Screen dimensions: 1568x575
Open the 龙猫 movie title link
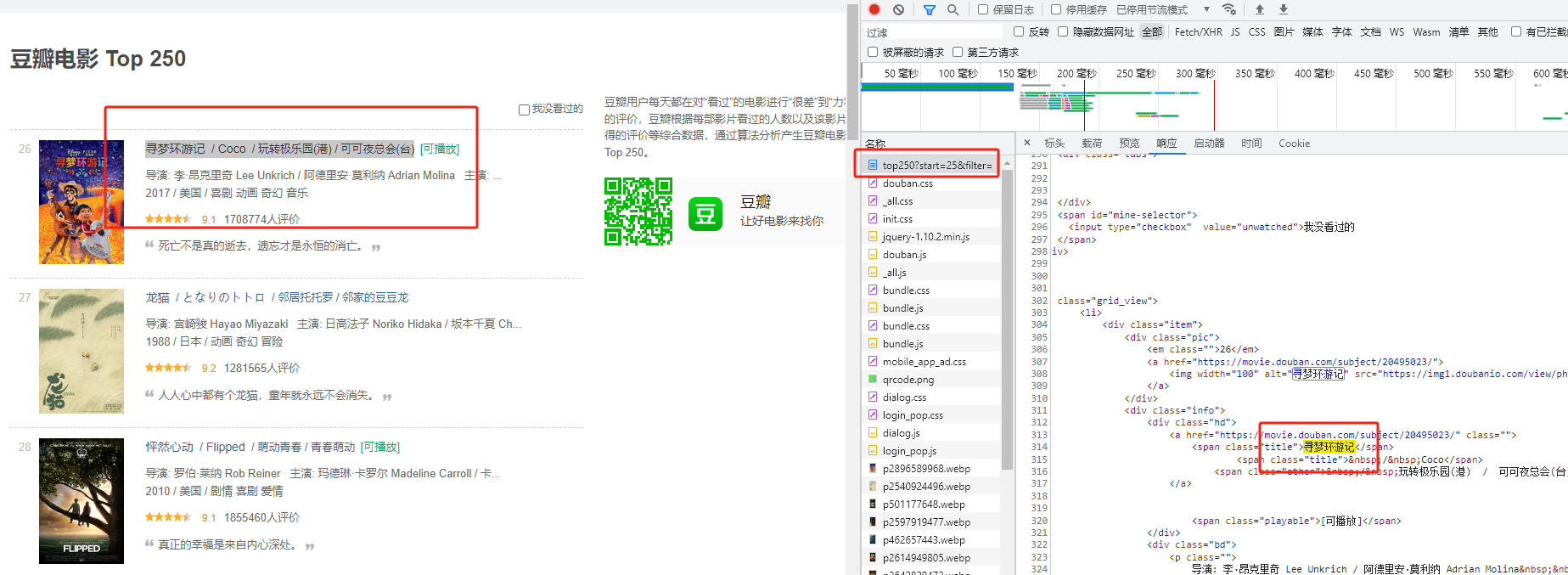277,297
